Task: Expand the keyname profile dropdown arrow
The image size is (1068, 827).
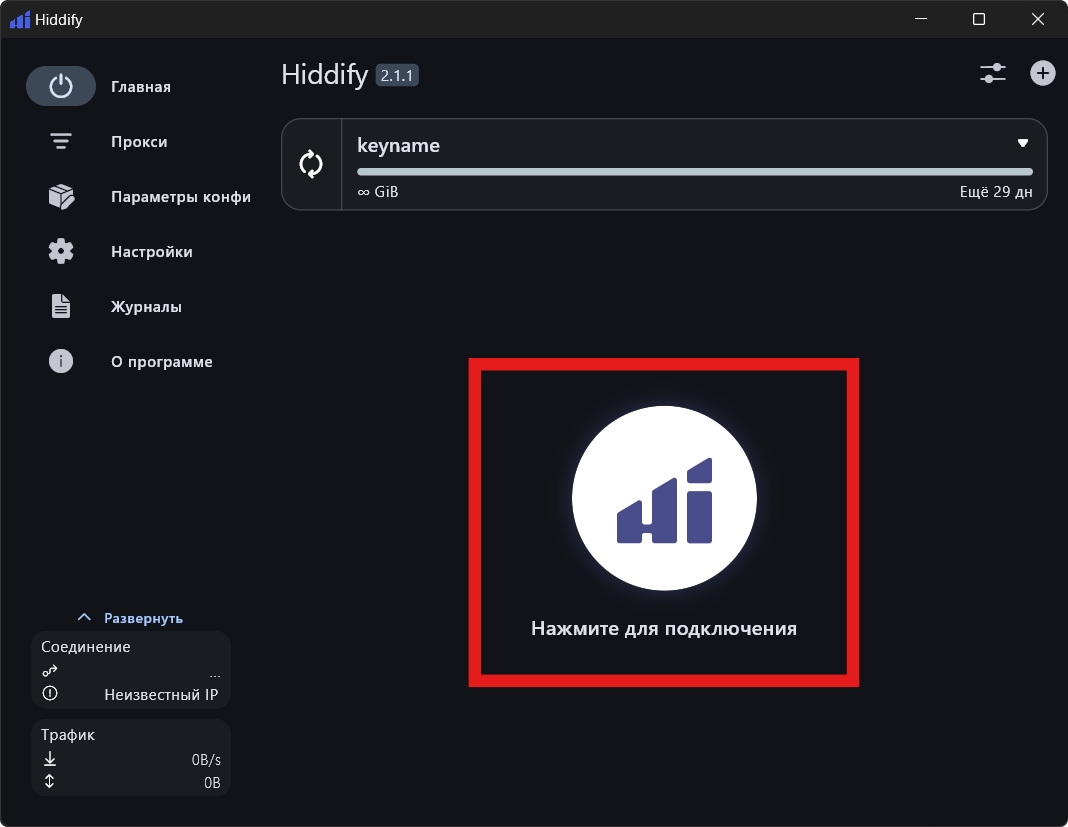Action: point(1023,144)
